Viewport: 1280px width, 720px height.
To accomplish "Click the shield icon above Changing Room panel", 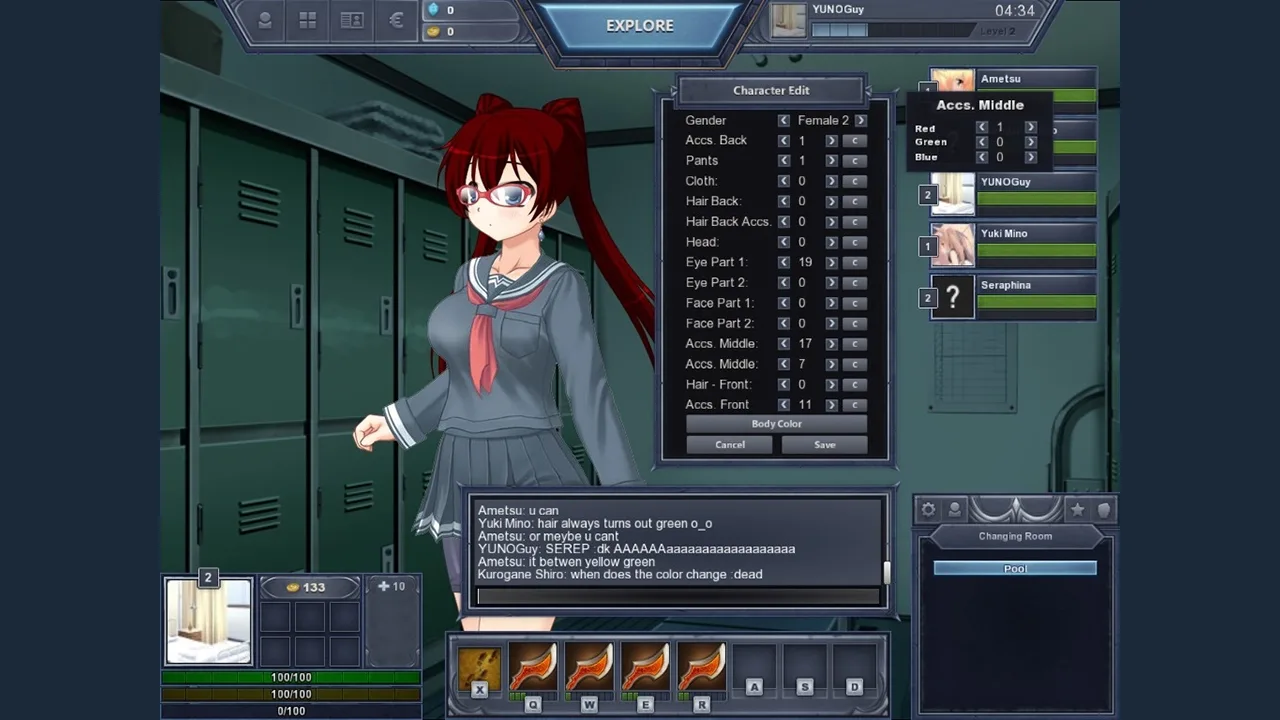I will 1104,510.
